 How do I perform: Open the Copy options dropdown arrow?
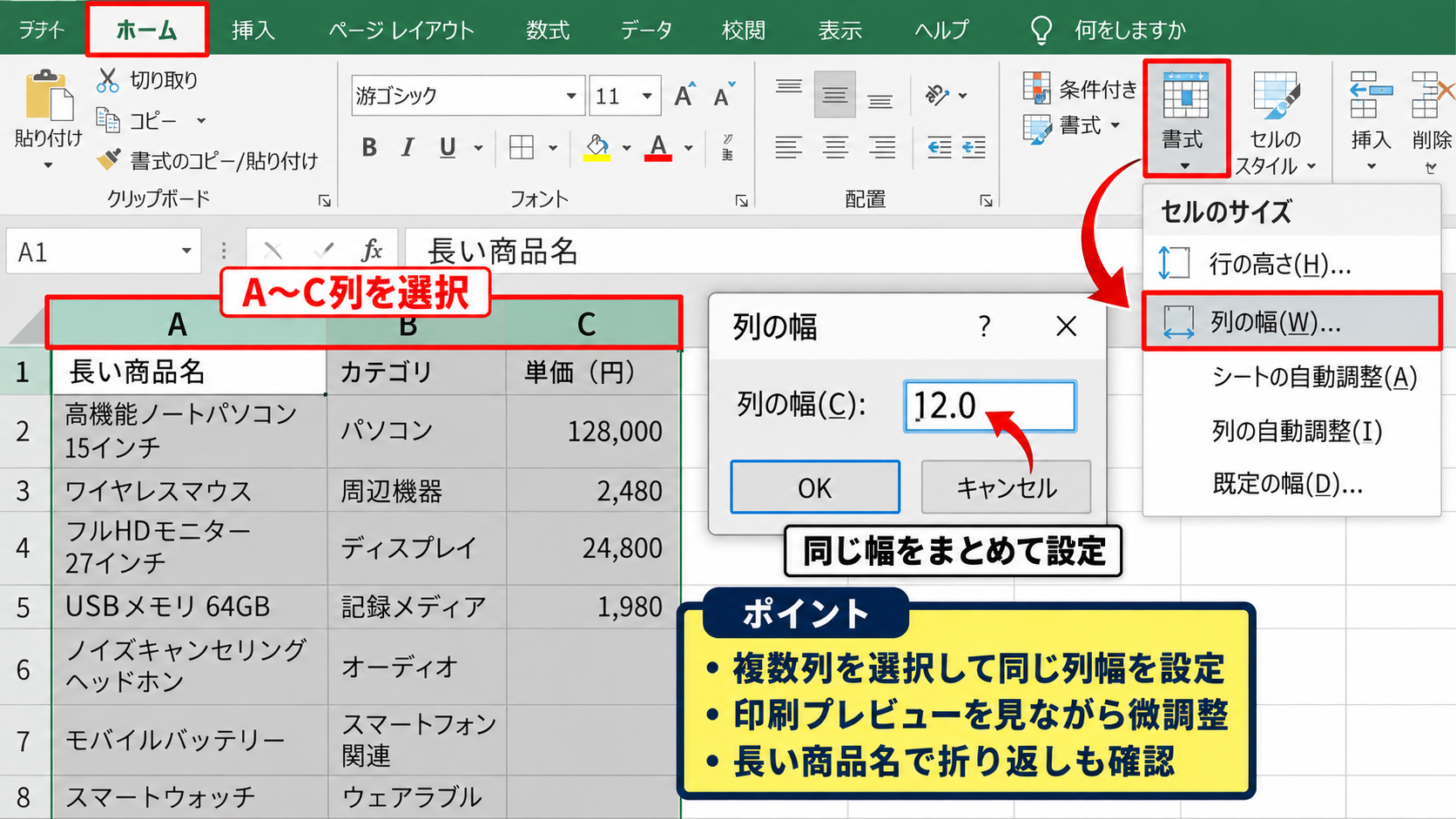pos(201,121)
